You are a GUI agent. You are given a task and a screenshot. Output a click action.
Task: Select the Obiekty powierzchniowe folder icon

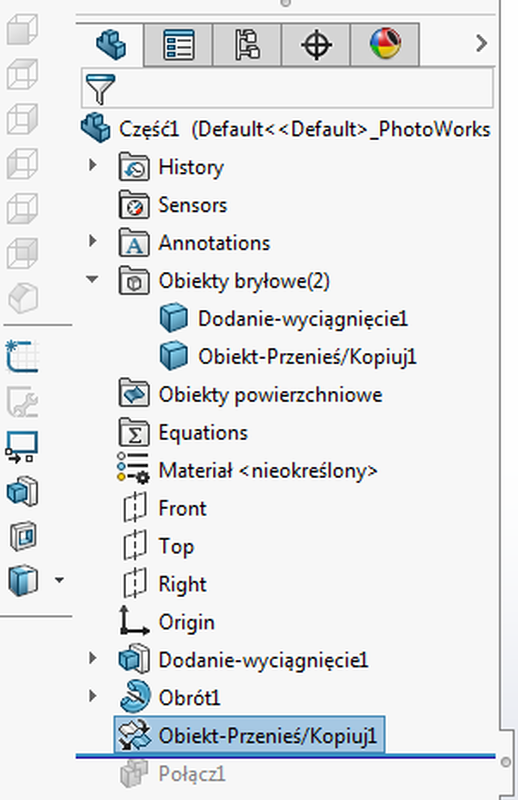tap(134, 394)
